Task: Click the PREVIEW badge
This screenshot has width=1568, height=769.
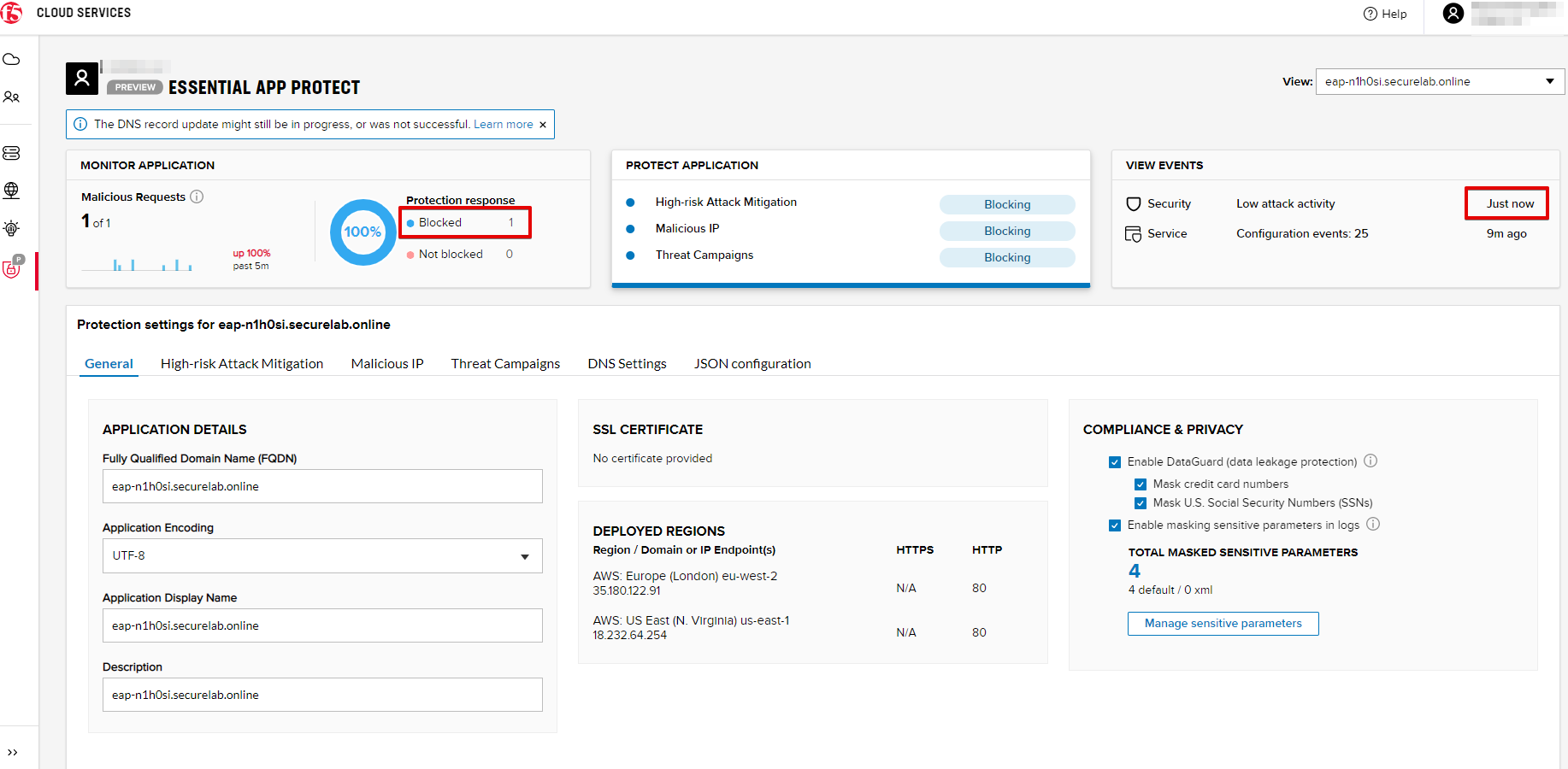Action: [x=135, y=87]
